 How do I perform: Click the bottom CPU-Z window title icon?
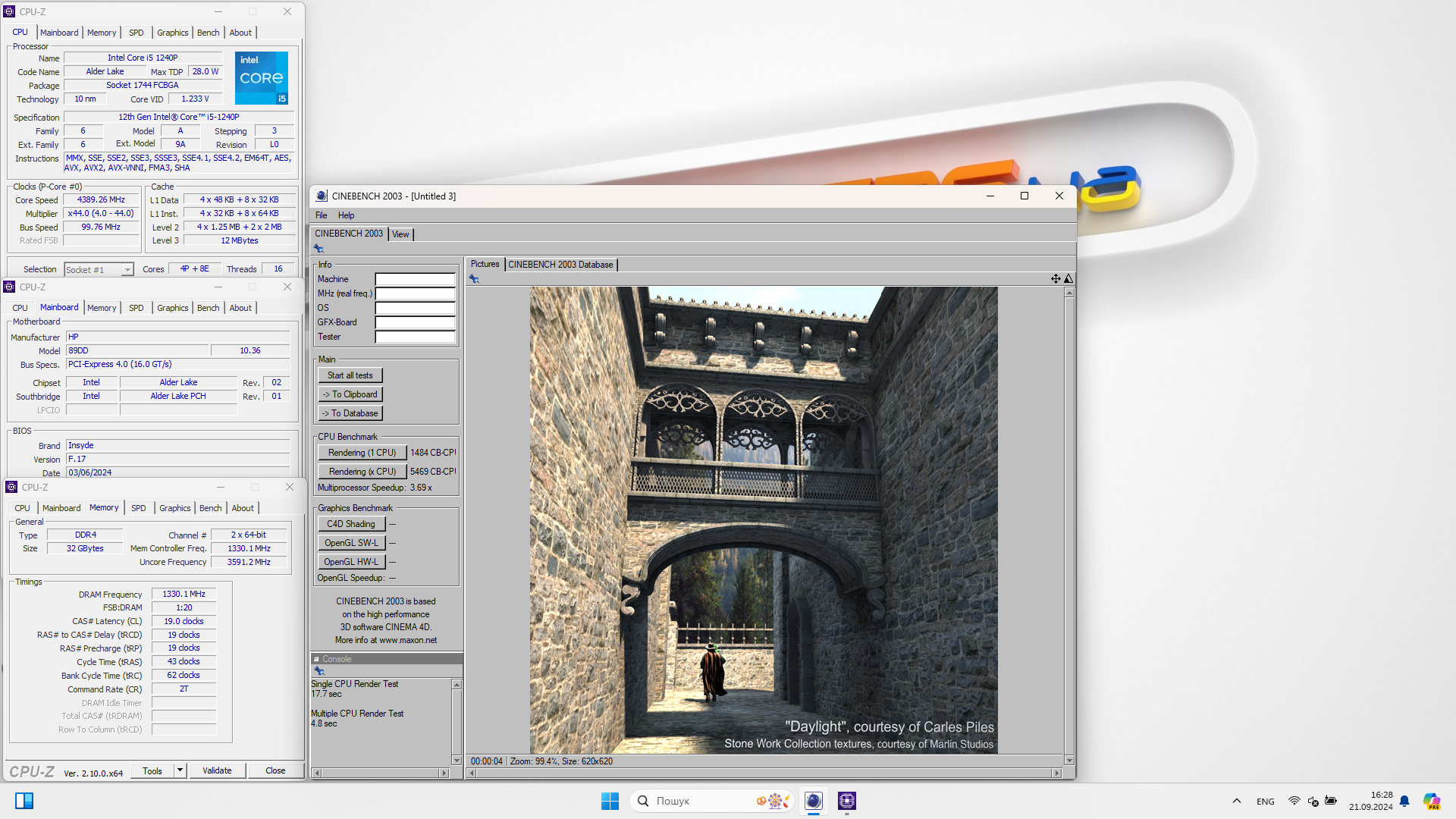tap(11, 487)
